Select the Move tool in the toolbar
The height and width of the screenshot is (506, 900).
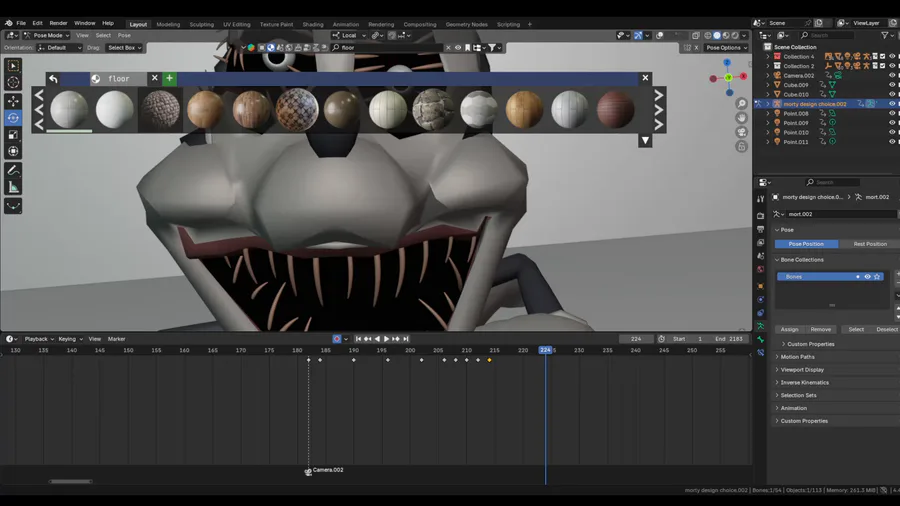[x=13, y=101]
